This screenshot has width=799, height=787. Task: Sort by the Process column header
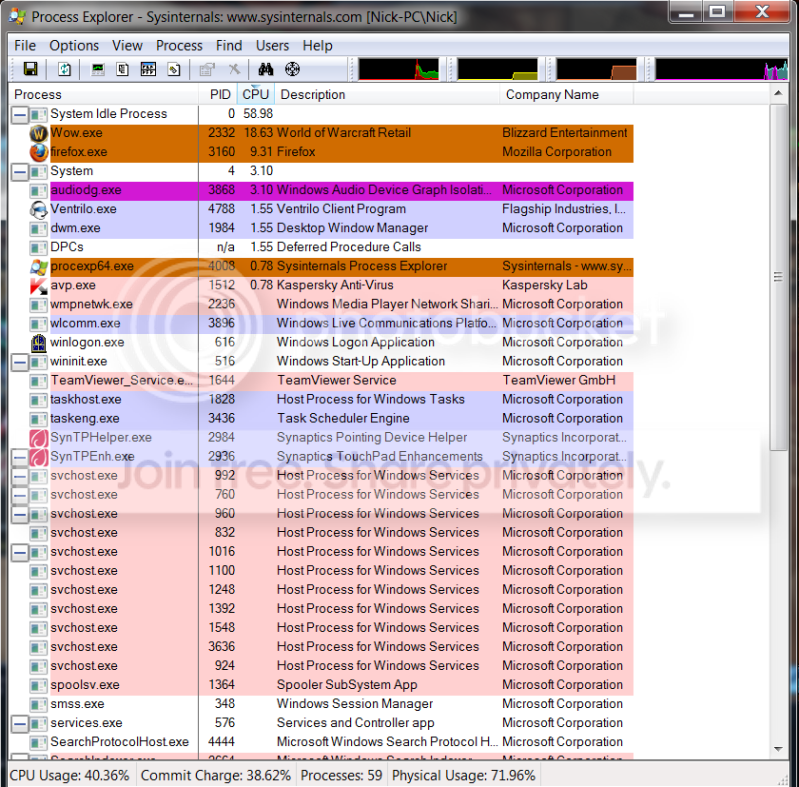pyautogui.click(x=103, y=94)
